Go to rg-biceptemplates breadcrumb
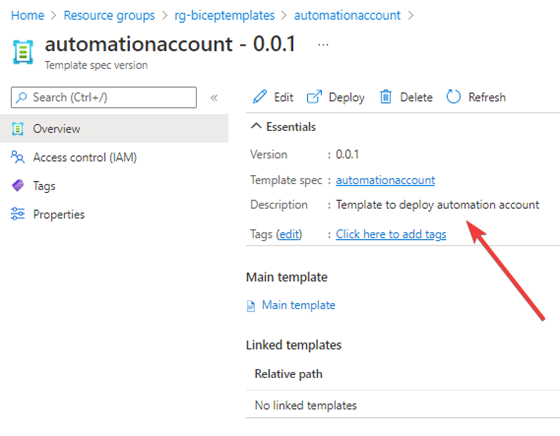 [x=224, y=16]
